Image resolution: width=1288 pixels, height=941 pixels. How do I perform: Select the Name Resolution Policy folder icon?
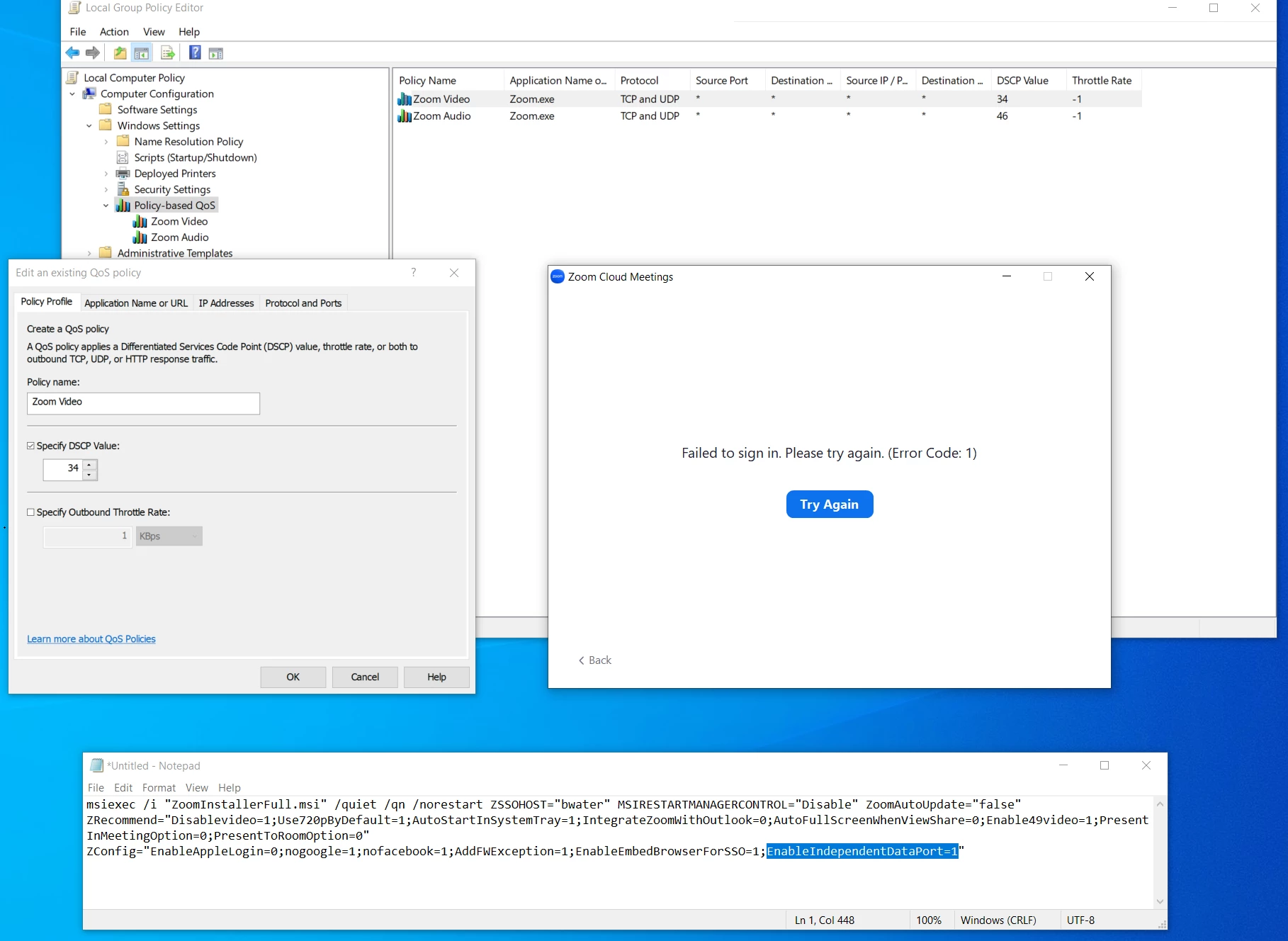123,141
